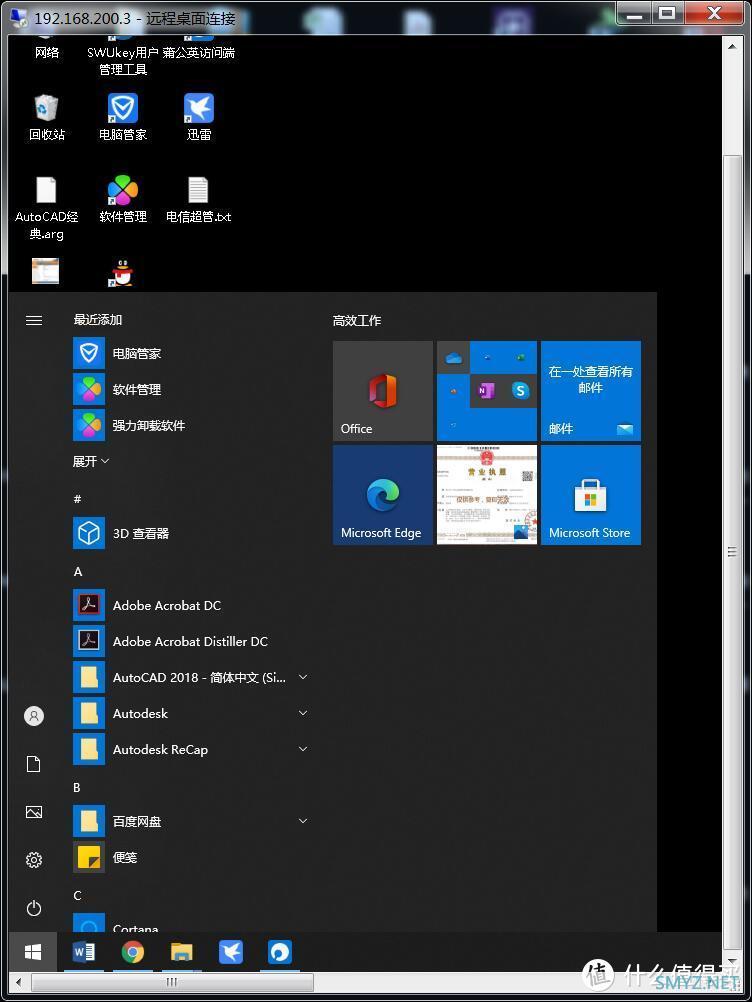This screenshot has width=752, height=1002.
Task: Click the letter A section header in the app list
Action: 78,571
